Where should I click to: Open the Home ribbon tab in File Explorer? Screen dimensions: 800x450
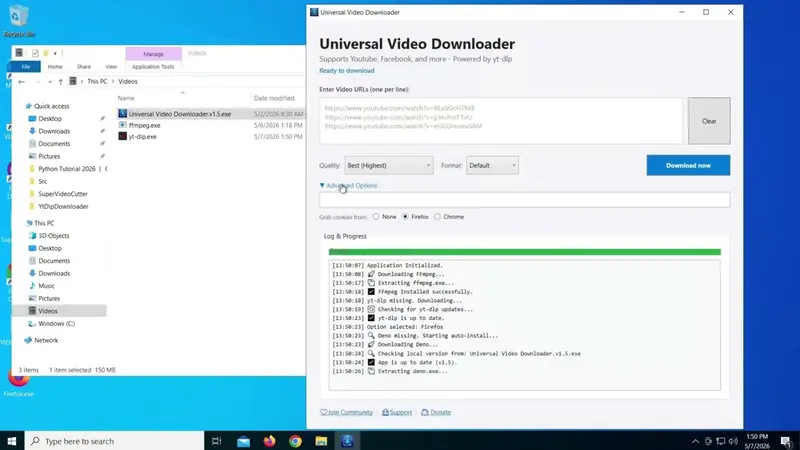(55, 66)
